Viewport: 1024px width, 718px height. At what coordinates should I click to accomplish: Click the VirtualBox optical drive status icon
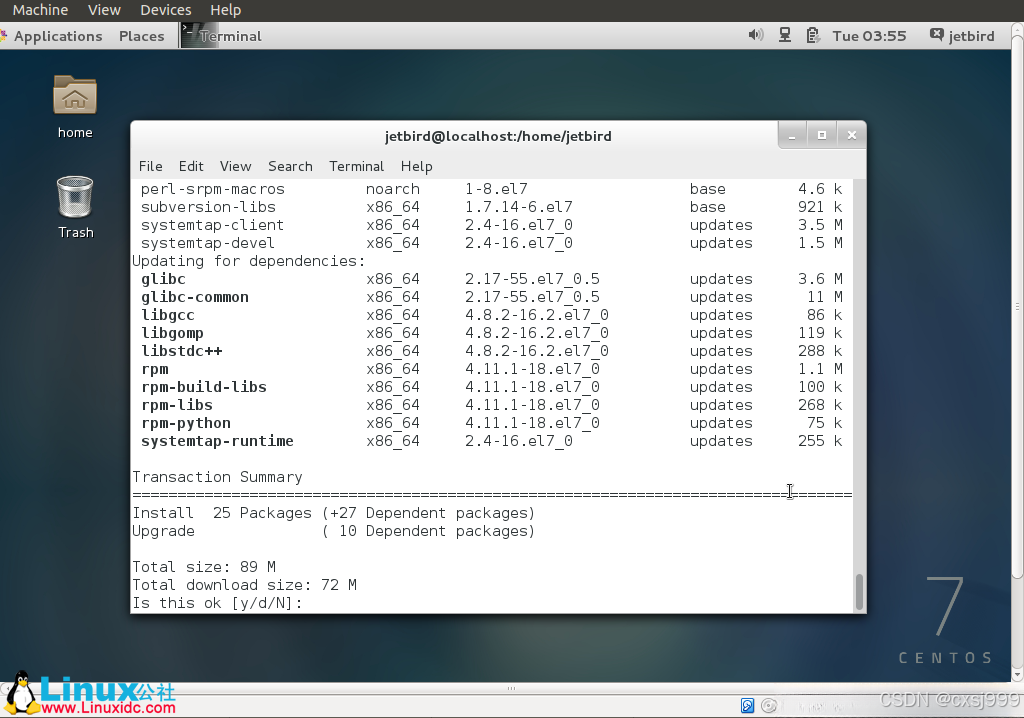point(769,705)
